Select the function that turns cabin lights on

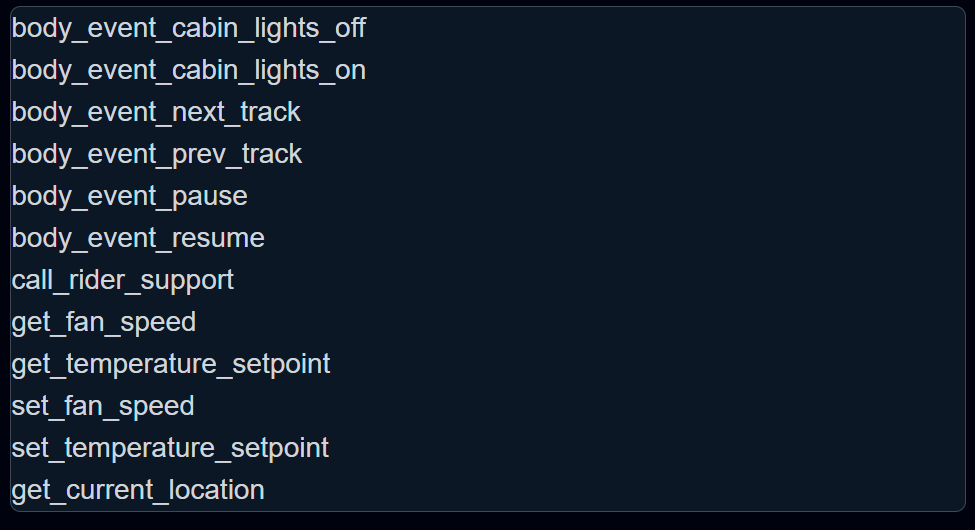tap(189, 70)
